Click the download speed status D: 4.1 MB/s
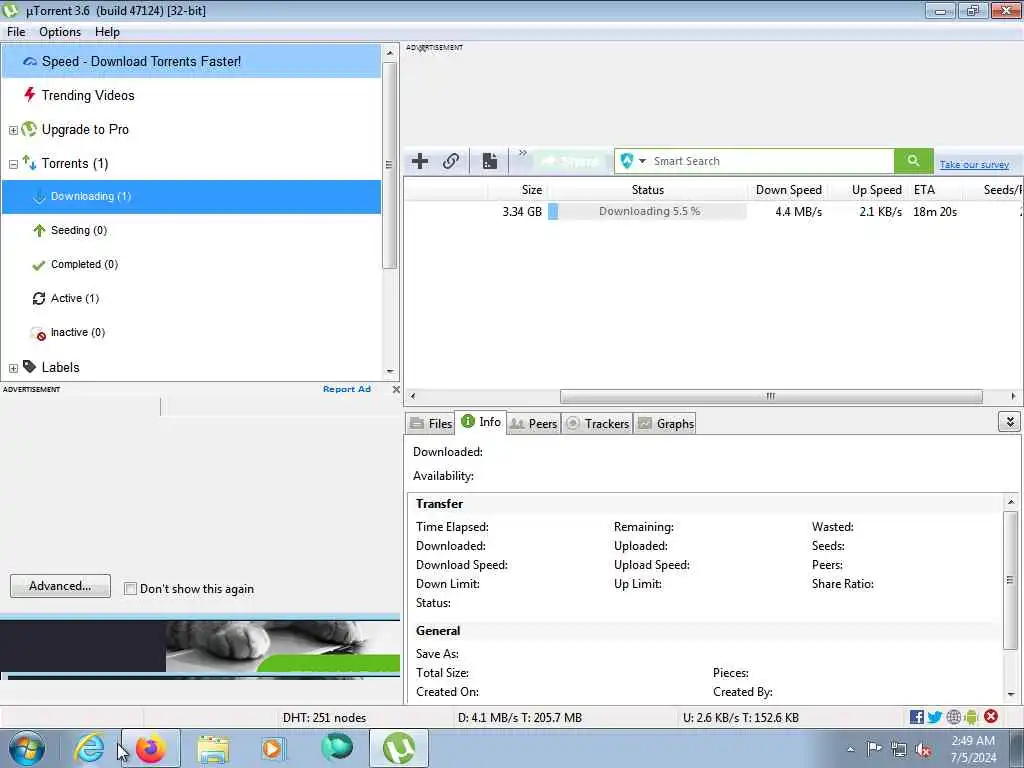 click(x=520, y=718)
